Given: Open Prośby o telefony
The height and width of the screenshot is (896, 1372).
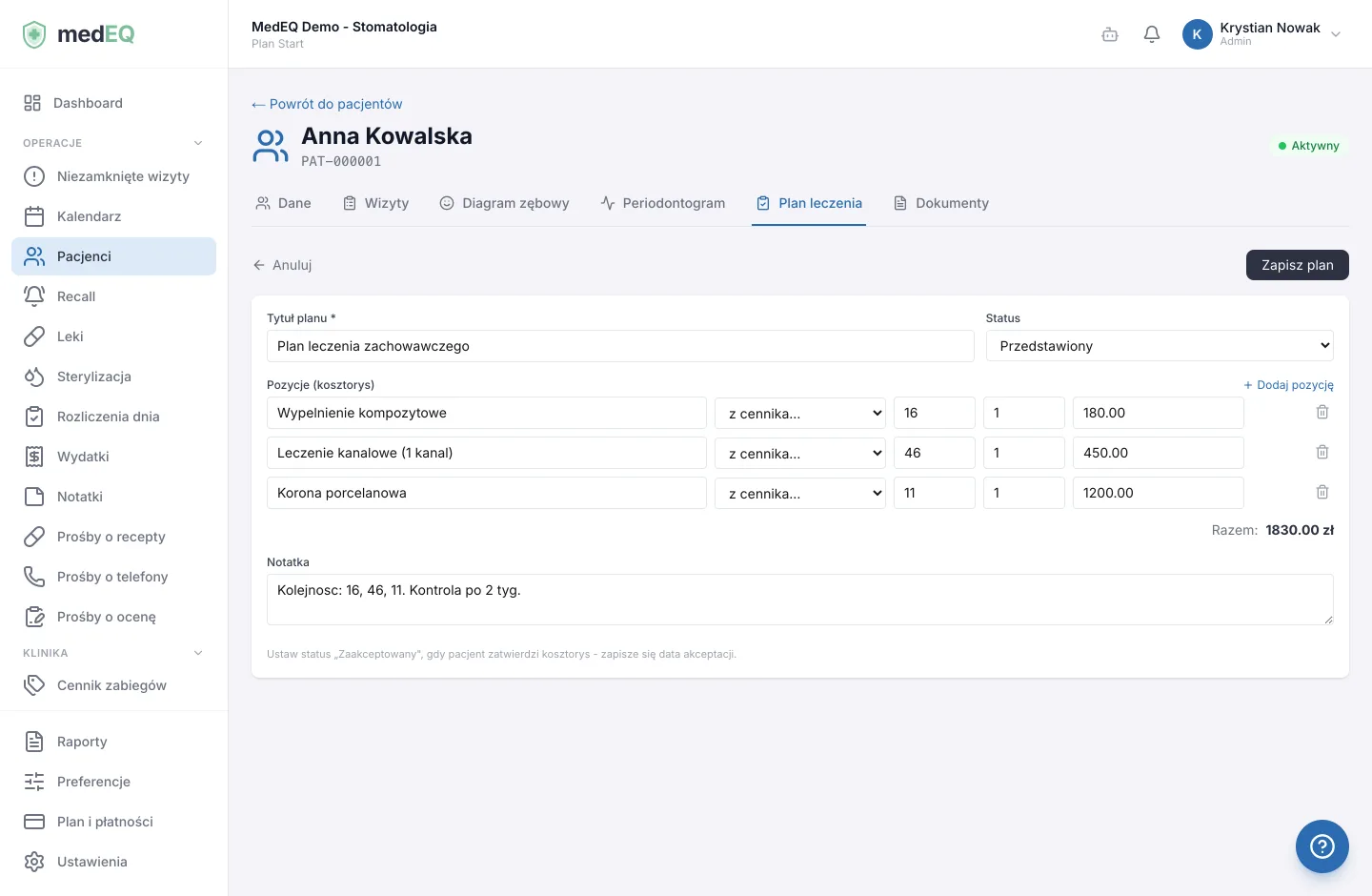Looking at the screenshot, I should pyautogui.click(x=113, y=577).
